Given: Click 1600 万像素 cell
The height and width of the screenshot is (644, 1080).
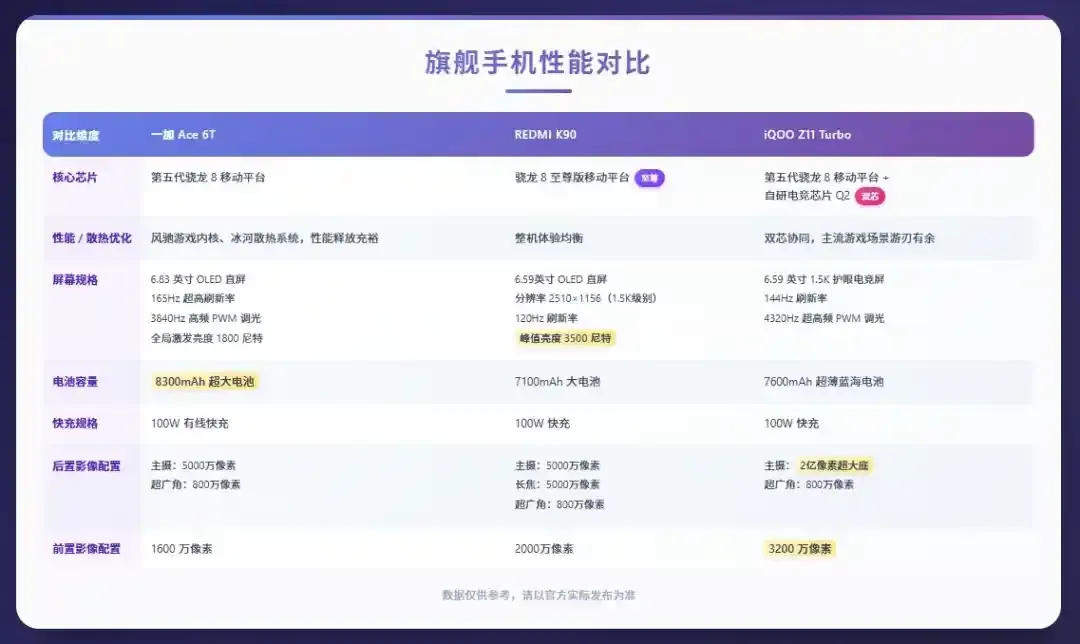Looking at the screenshot, I should click(x=181, y=549).
